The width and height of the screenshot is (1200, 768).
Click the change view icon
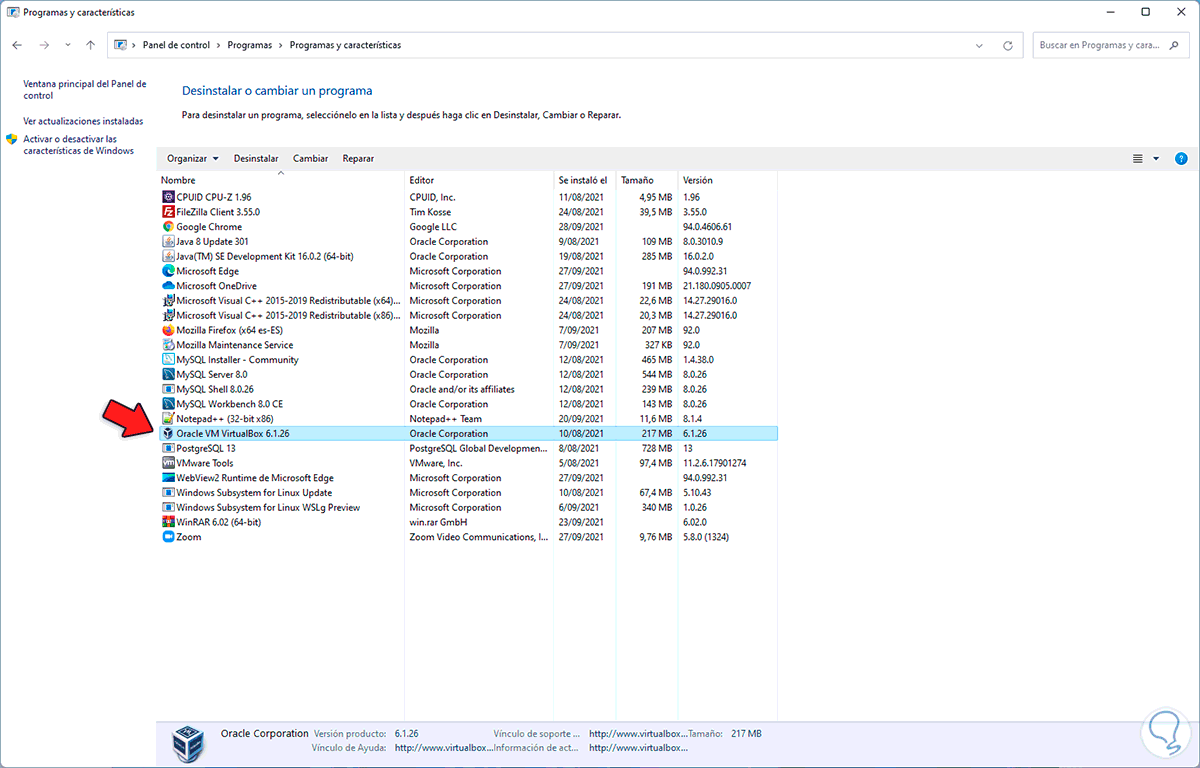click(1137, 158)
